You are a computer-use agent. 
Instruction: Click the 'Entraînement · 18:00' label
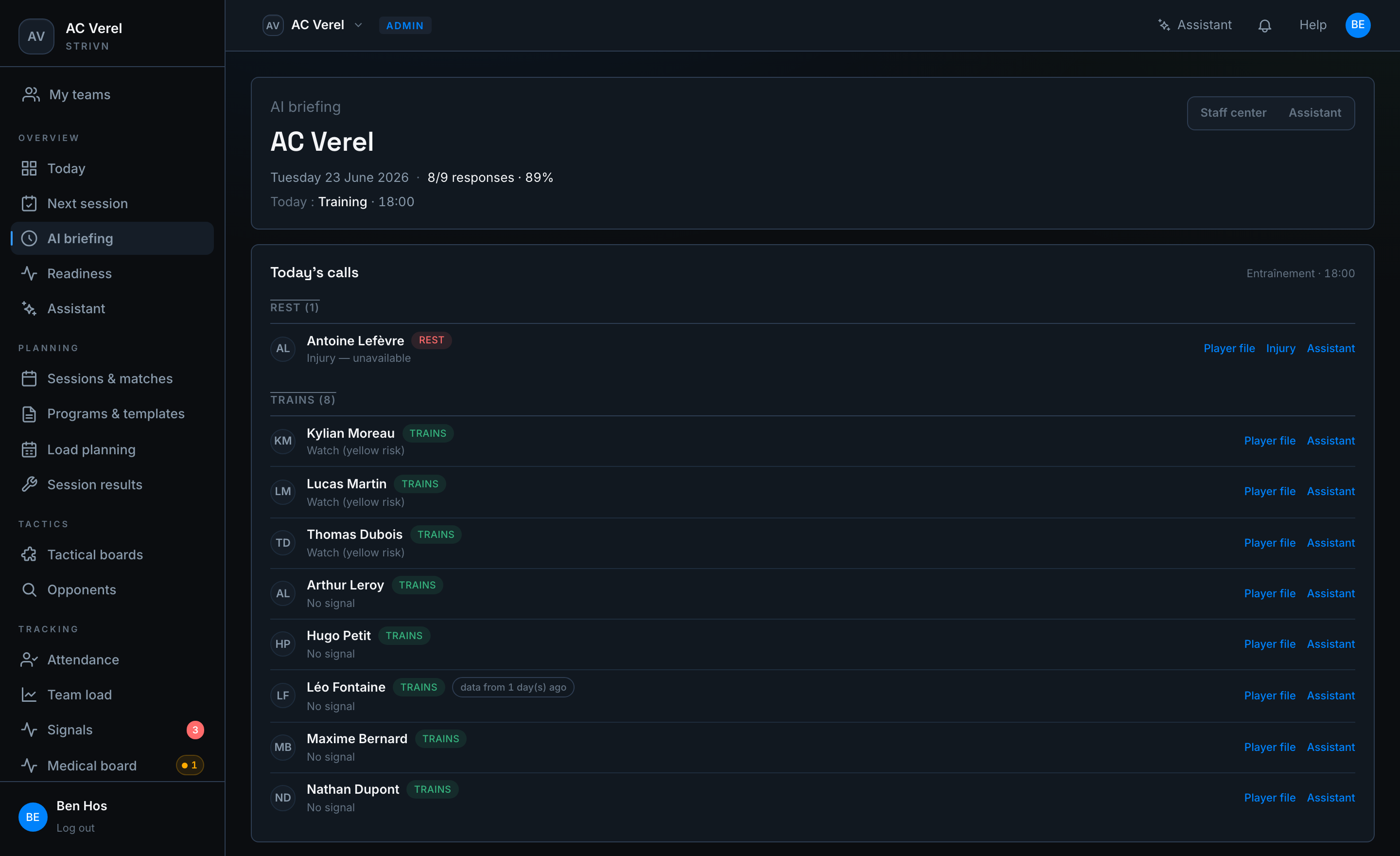(x=1300, y=273)
